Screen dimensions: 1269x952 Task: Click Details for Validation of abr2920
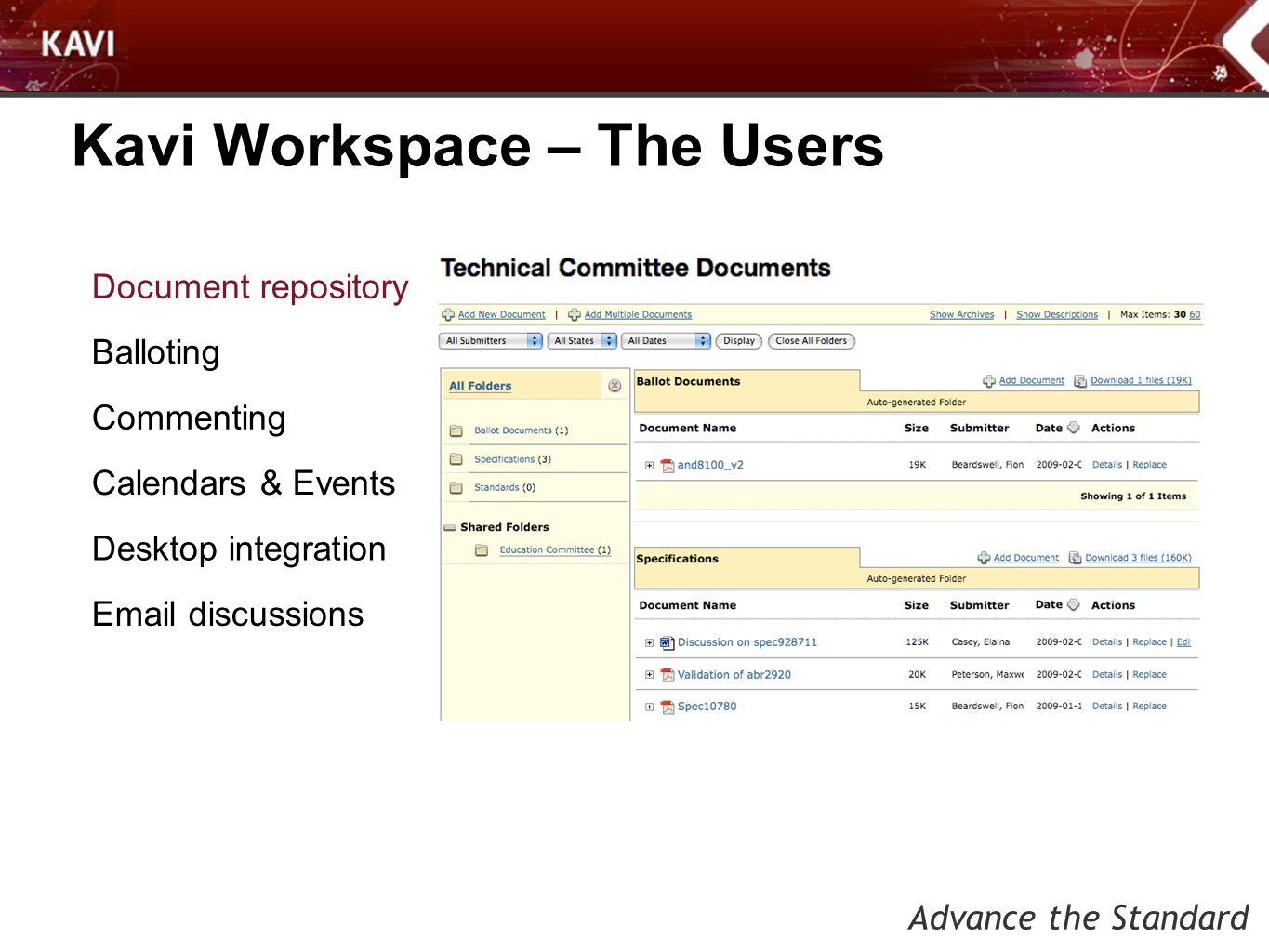tap(1107, 675)
